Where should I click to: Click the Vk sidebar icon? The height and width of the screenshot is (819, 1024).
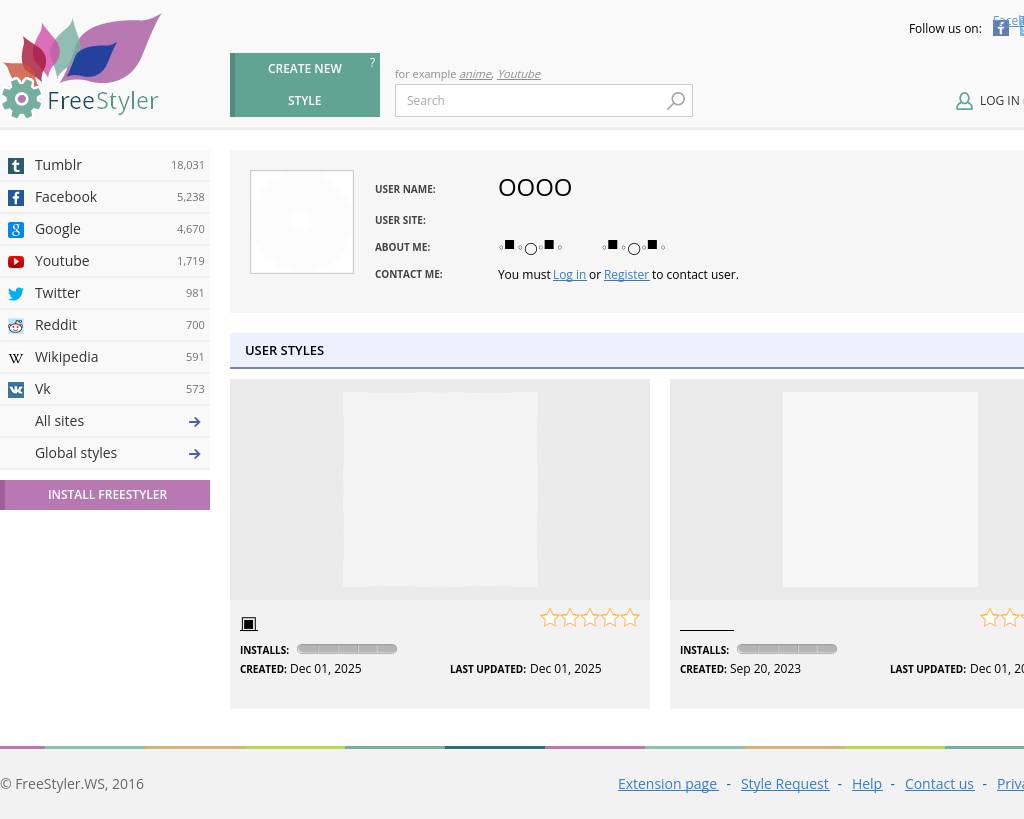pyautogui.click(x=16, y=390)
